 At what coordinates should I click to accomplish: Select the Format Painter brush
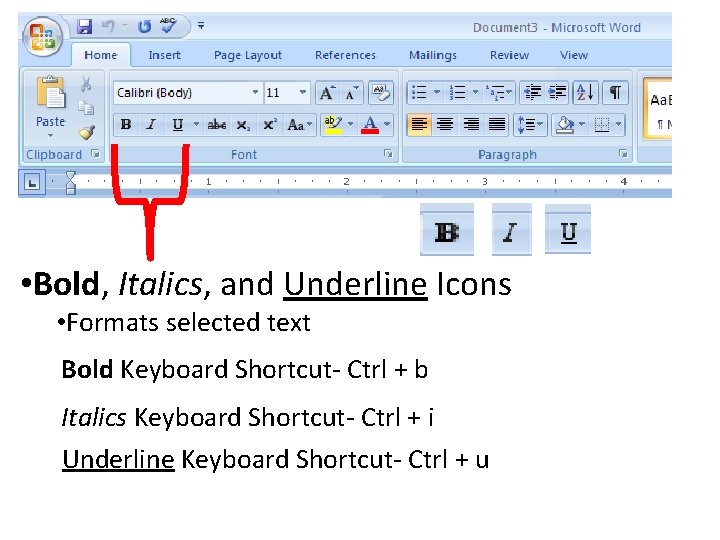click(x=86, y=132)
